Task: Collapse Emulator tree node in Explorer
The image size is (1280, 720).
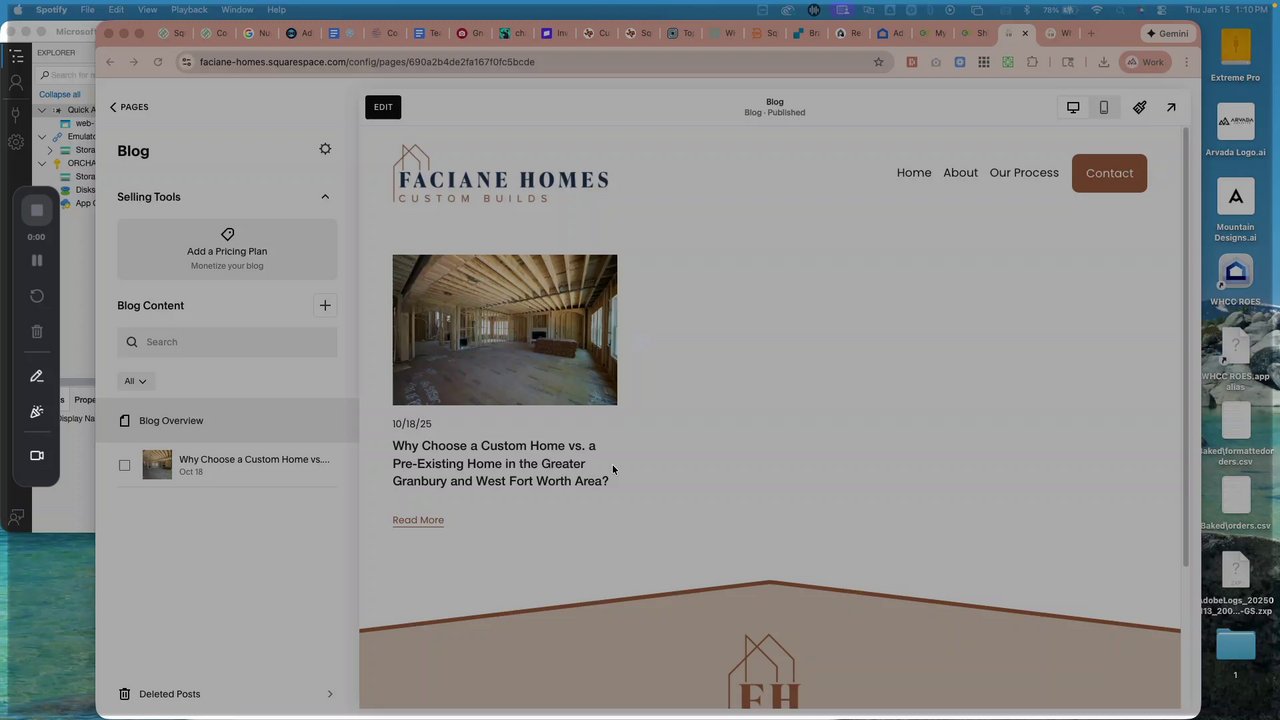Action: click(x=42, y=137)
